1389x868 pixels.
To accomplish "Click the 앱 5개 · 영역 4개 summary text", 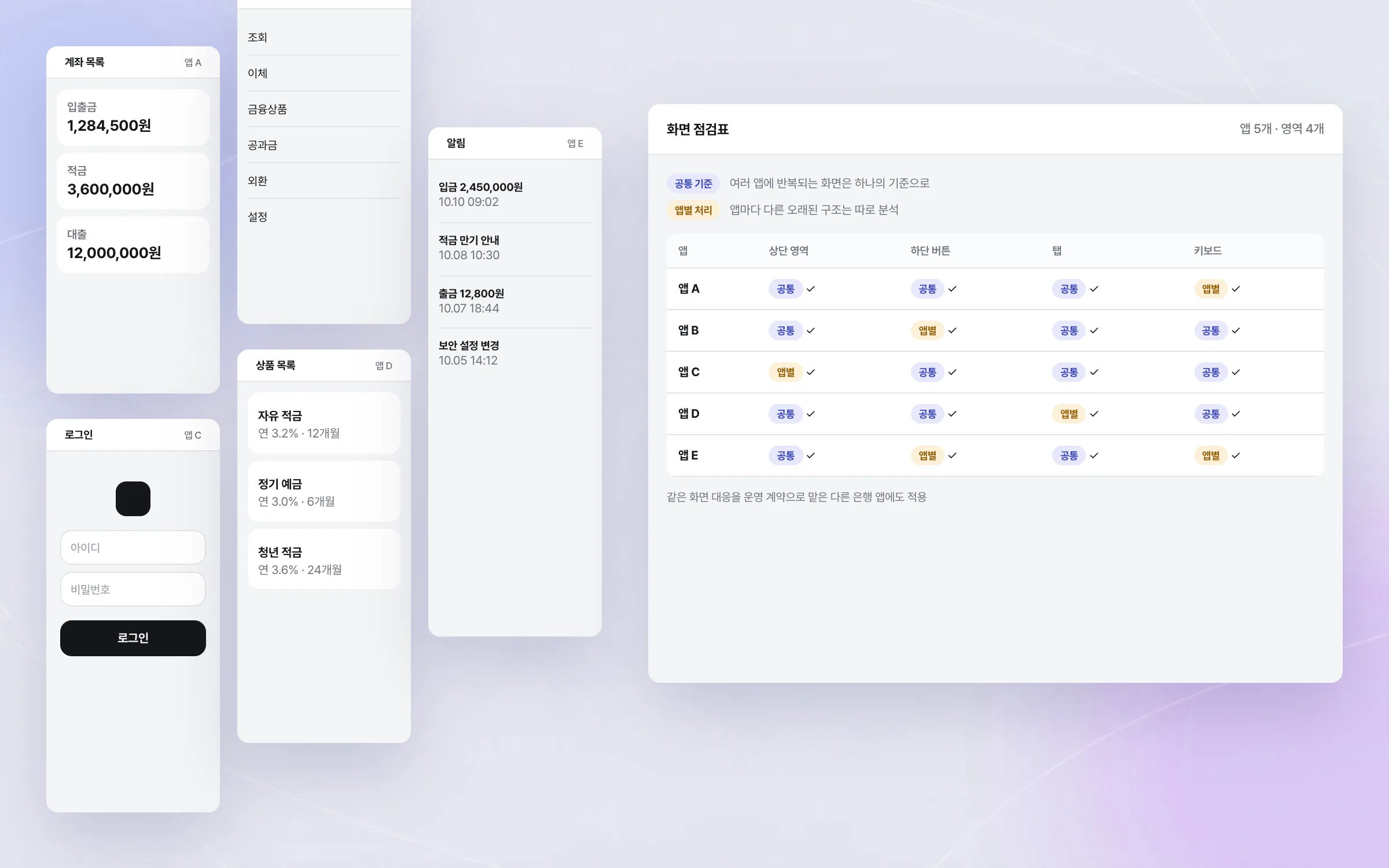I will (1281, 128).
